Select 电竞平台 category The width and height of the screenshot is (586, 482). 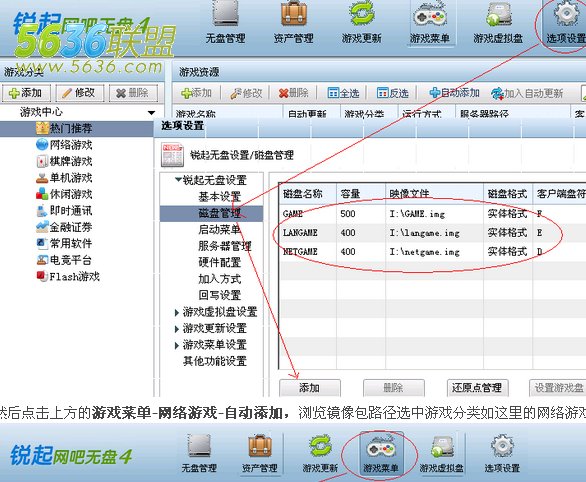[64, 260]
